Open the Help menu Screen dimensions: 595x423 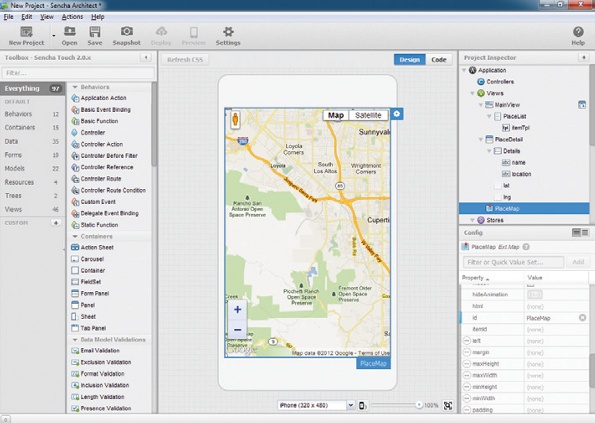coord(98,17)
